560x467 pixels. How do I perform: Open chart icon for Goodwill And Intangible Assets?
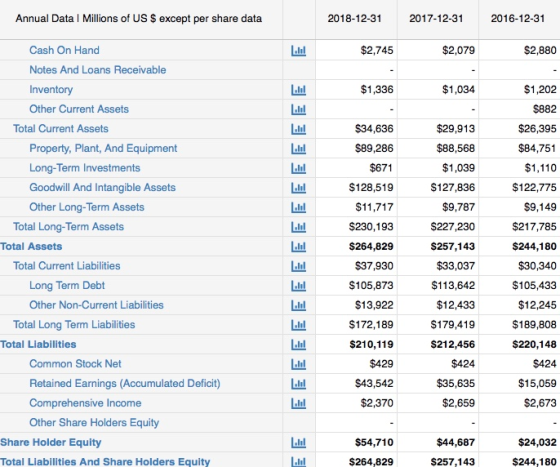(x=299, y=188)
